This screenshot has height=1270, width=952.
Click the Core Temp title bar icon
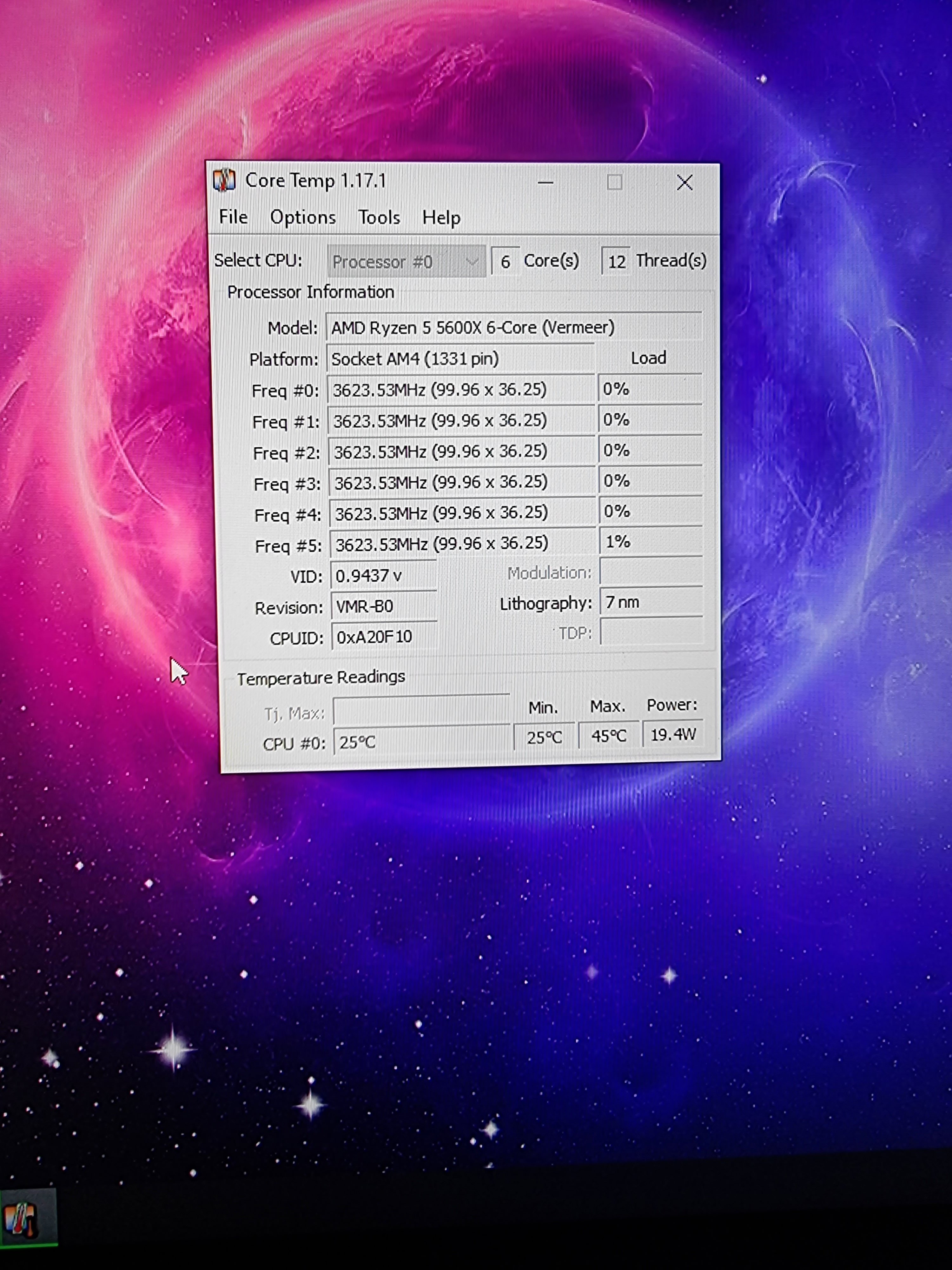coord(224,180)
